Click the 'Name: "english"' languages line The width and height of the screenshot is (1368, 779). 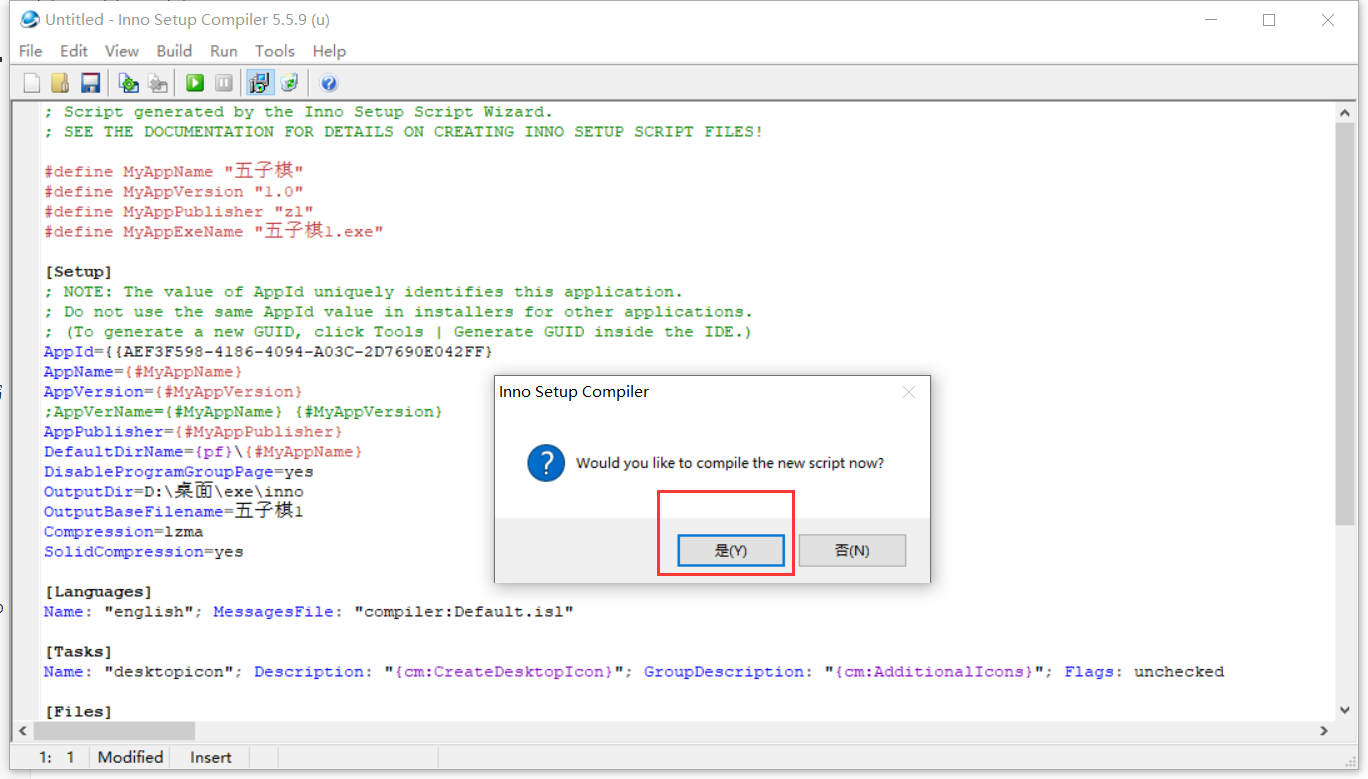coord(309,612)
